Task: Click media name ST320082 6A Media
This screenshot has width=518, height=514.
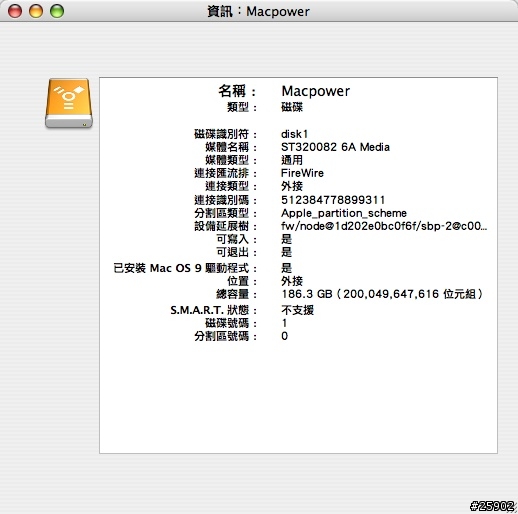Action: click(x=335, y=147)
